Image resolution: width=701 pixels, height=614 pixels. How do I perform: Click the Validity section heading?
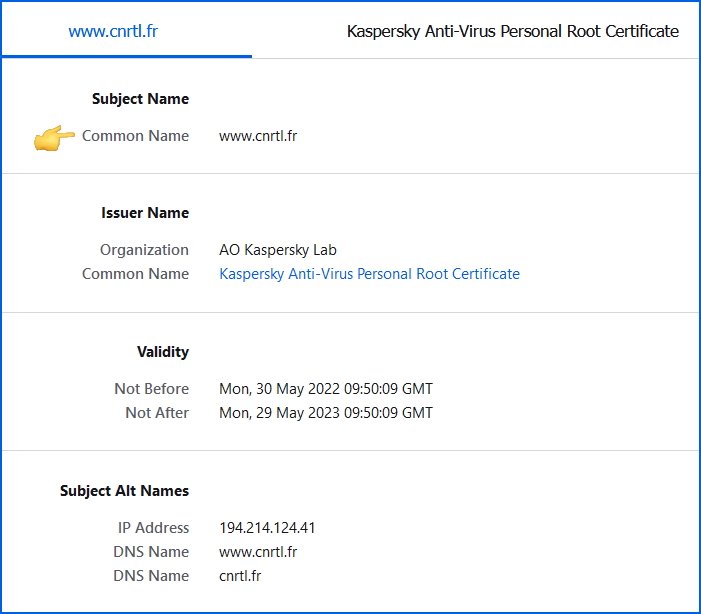coord(163,352)
